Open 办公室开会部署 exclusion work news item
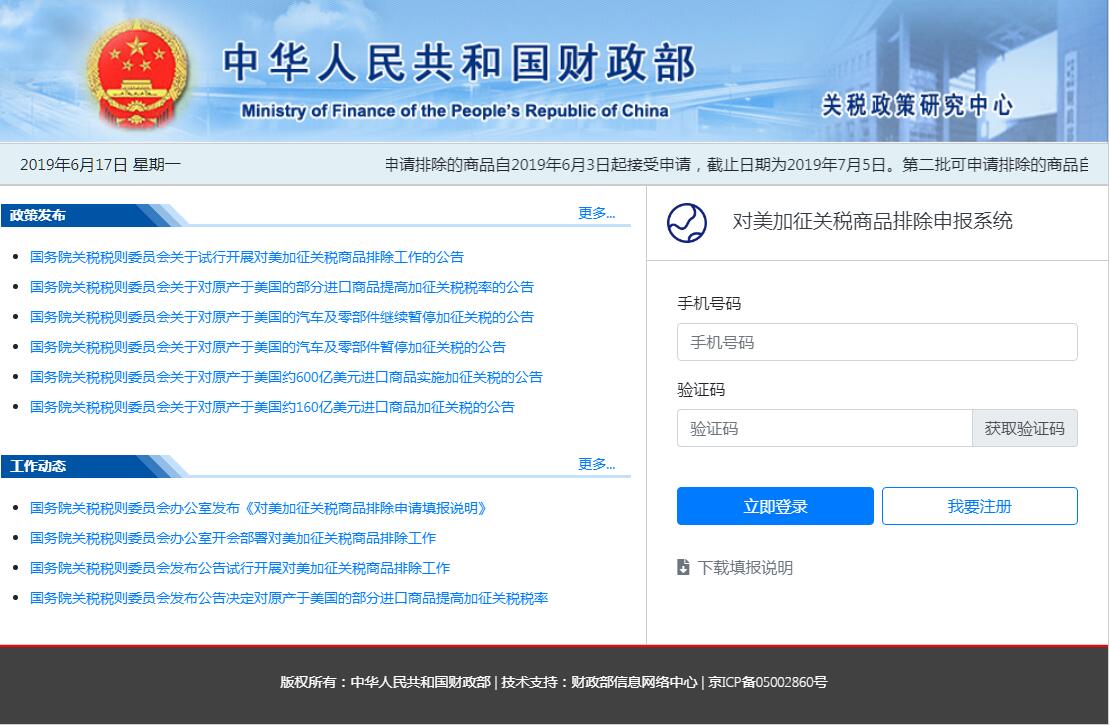 [x=233, y=538]
